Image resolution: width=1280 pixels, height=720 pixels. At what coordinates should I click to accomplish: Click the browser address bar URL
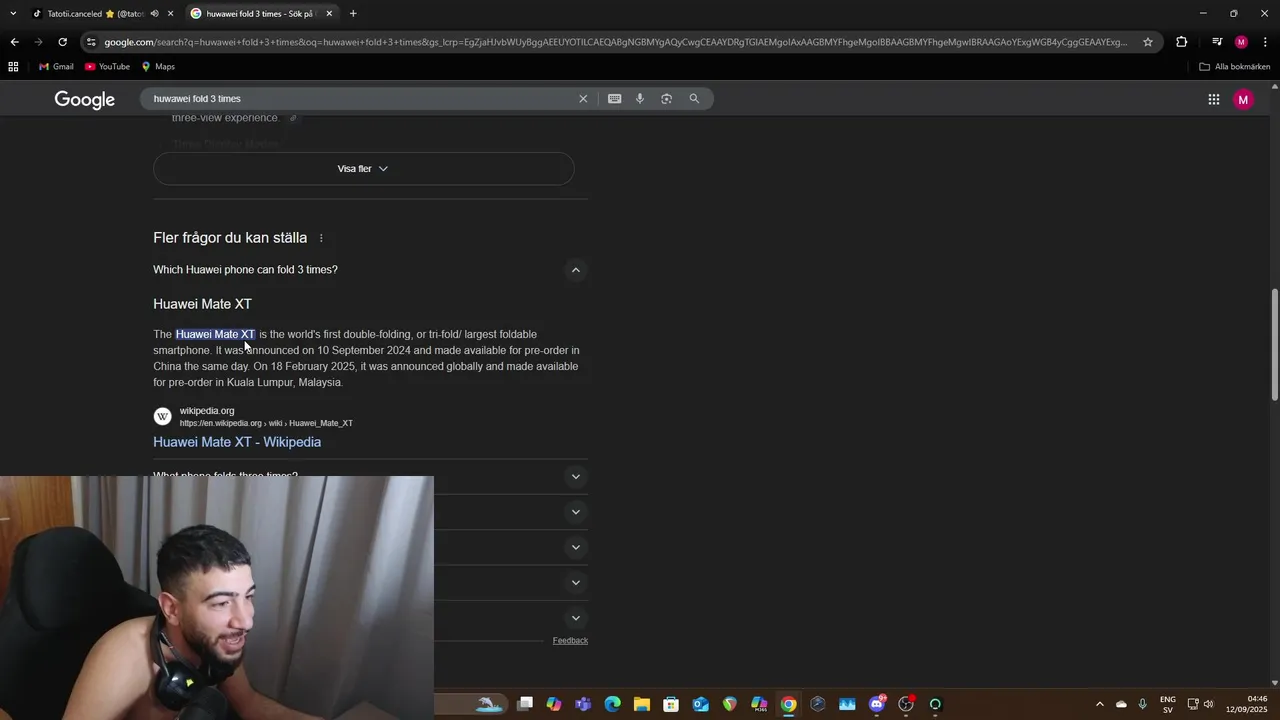coord(615,42)
